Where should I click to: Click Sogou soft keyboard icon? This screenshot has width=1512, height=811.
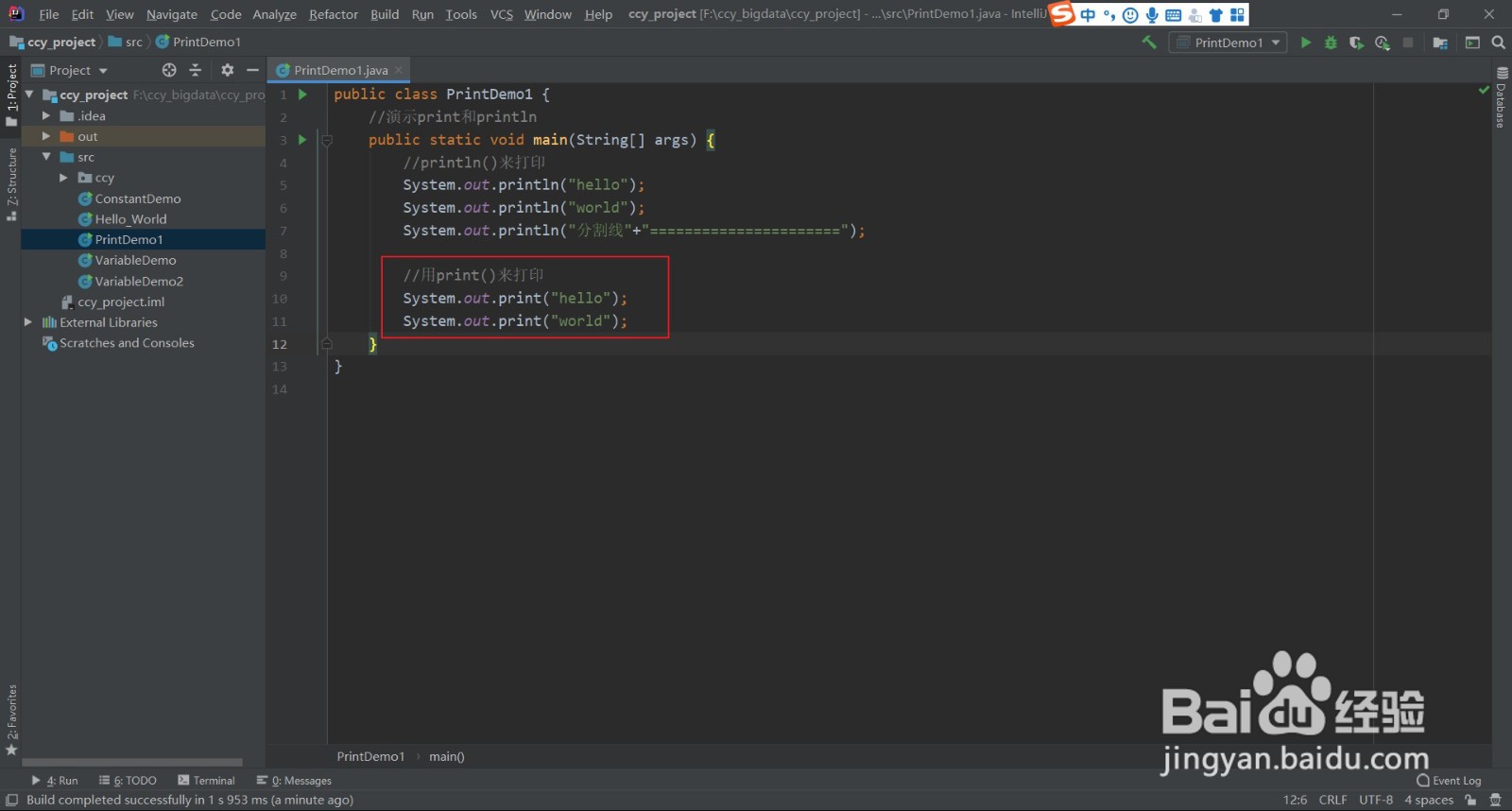[x=1173, y=15]
